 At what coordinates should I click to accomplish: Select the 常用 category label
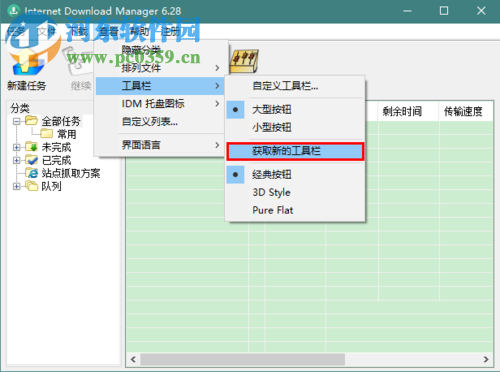click(x=67, y=134)
